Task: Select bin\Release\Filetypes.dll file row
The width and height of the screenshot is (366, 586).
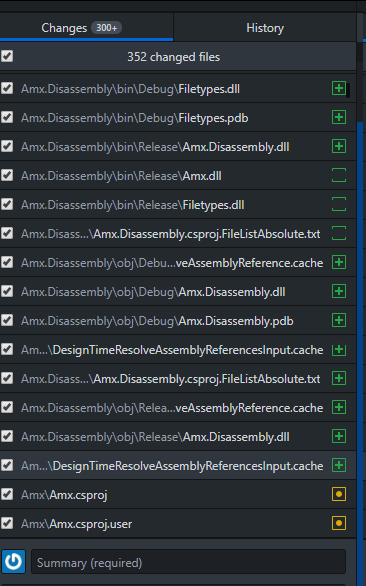Action: tap(178, 204)
